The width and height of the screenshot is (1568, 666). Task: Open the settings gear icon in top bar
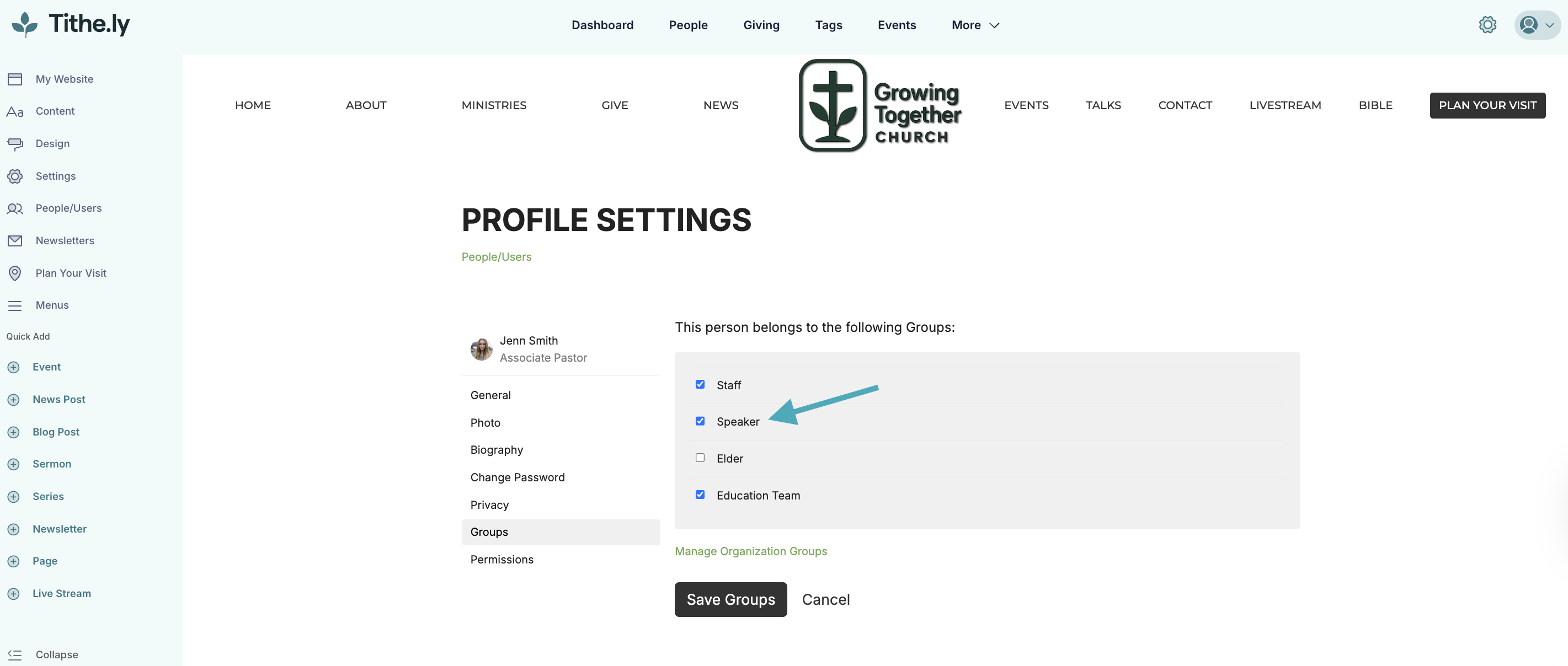tap(1487, 25)
